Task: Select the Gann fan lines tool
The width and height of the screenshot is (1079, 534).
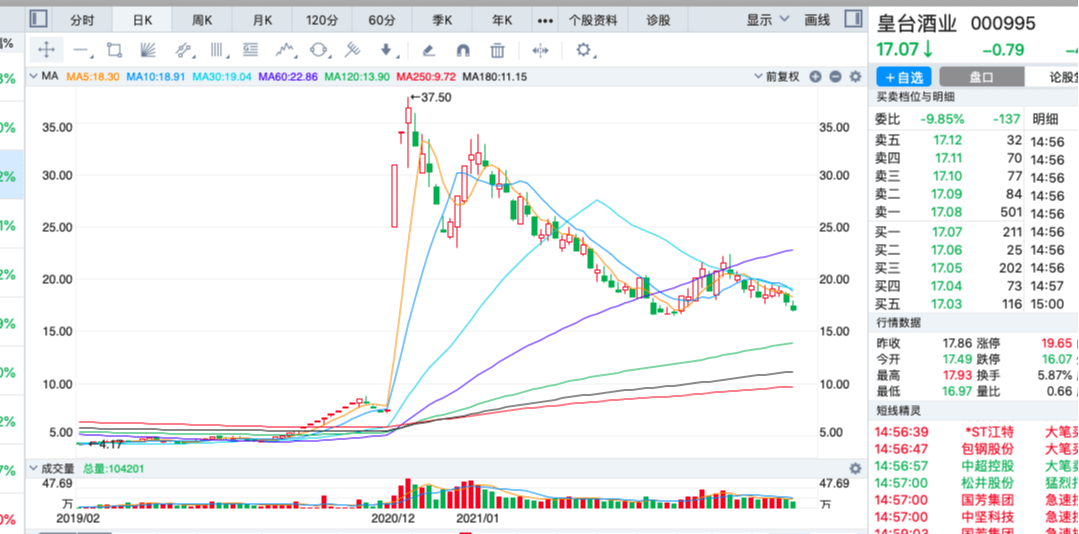Action: point(148,50)
